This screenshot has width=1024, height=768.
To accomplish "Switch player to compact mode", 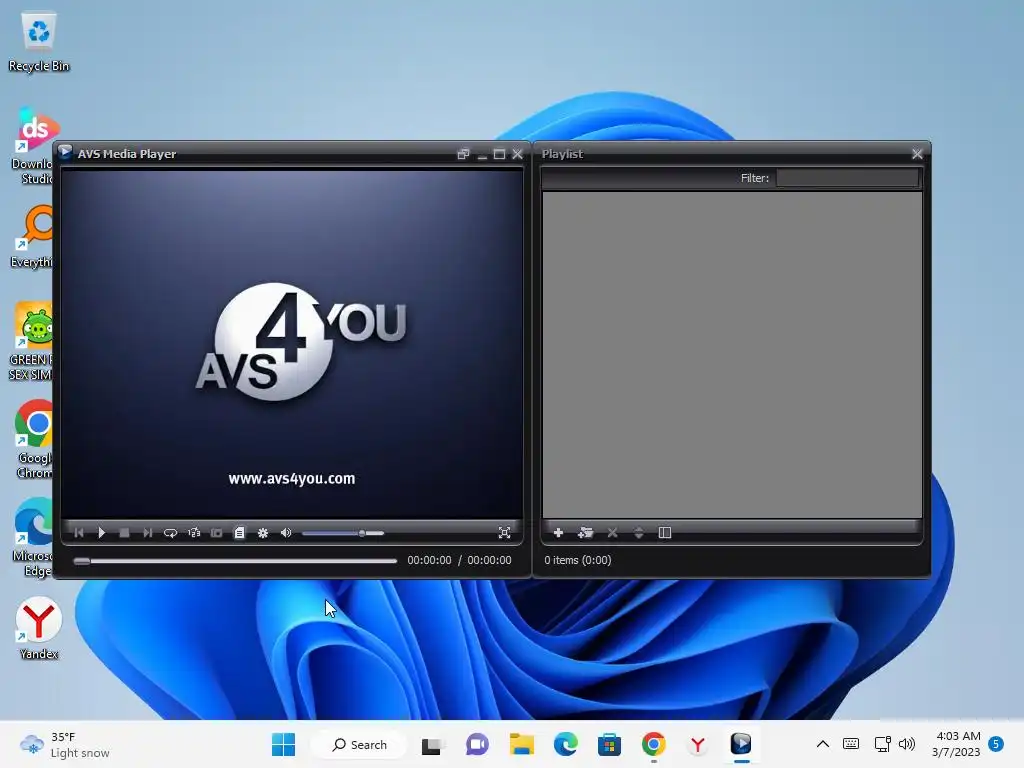I will point(463,154).
